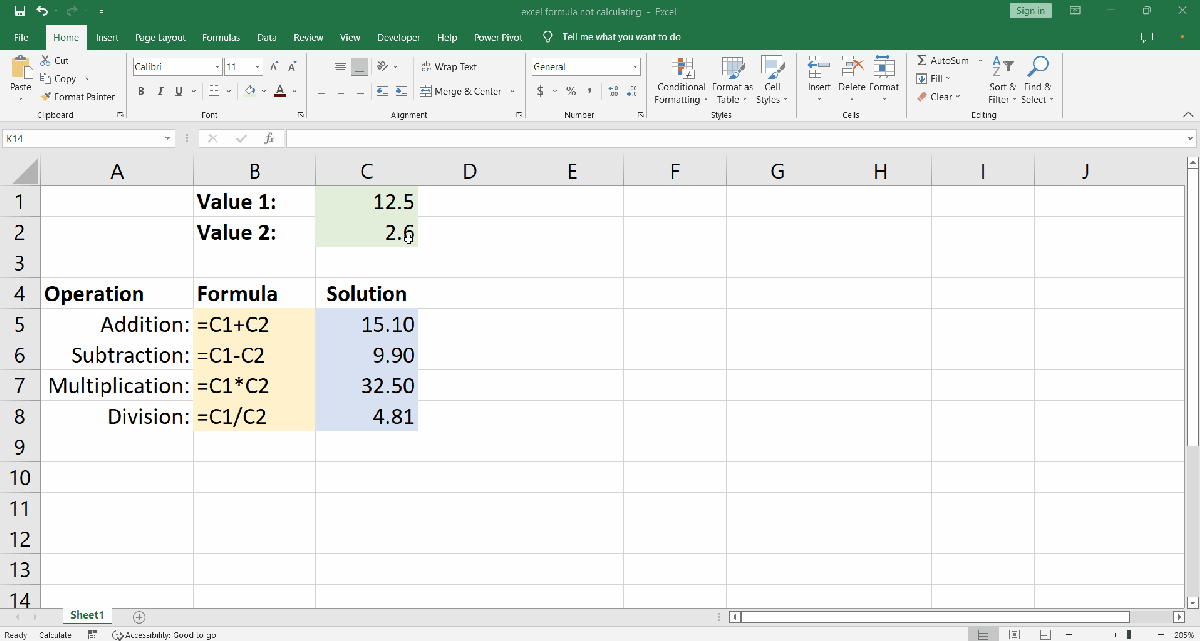Cut the selection with the scissors icon
Image resolution: width=1200 pixels, height=641 pixels.
[x=45, y=61]
